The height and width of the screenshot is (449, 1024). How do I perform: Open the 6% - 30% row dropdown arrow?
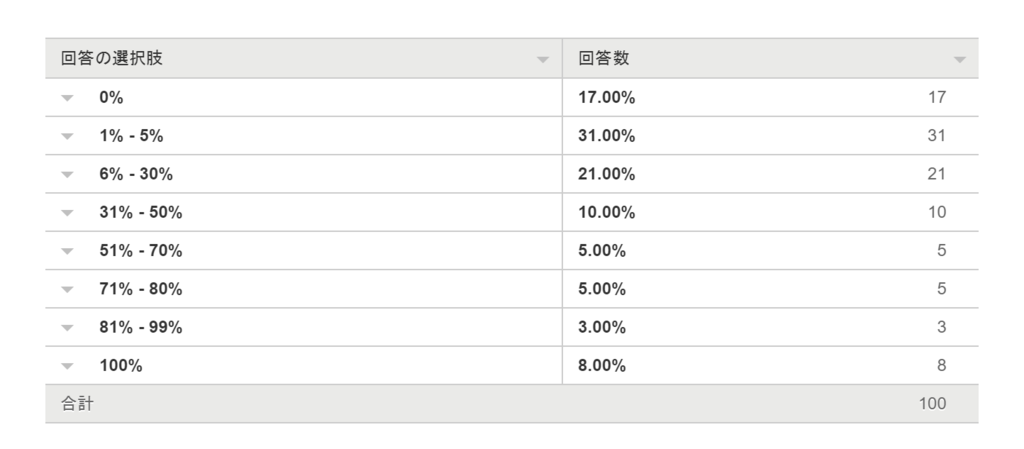point(67,174)
